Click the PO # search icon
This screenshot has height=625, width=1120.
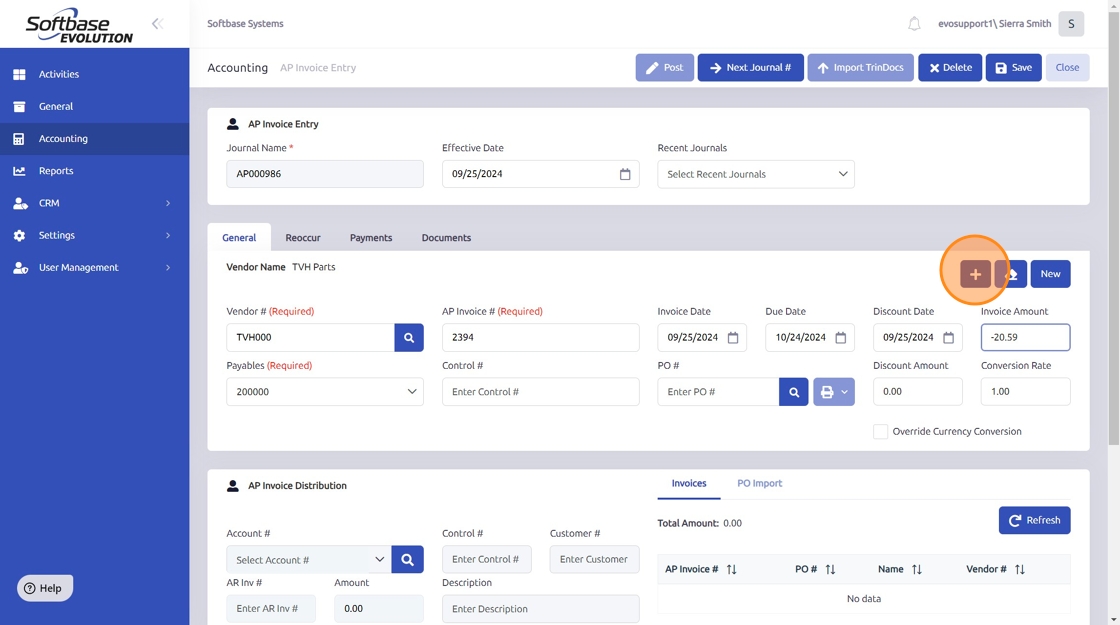coord(794,392)
